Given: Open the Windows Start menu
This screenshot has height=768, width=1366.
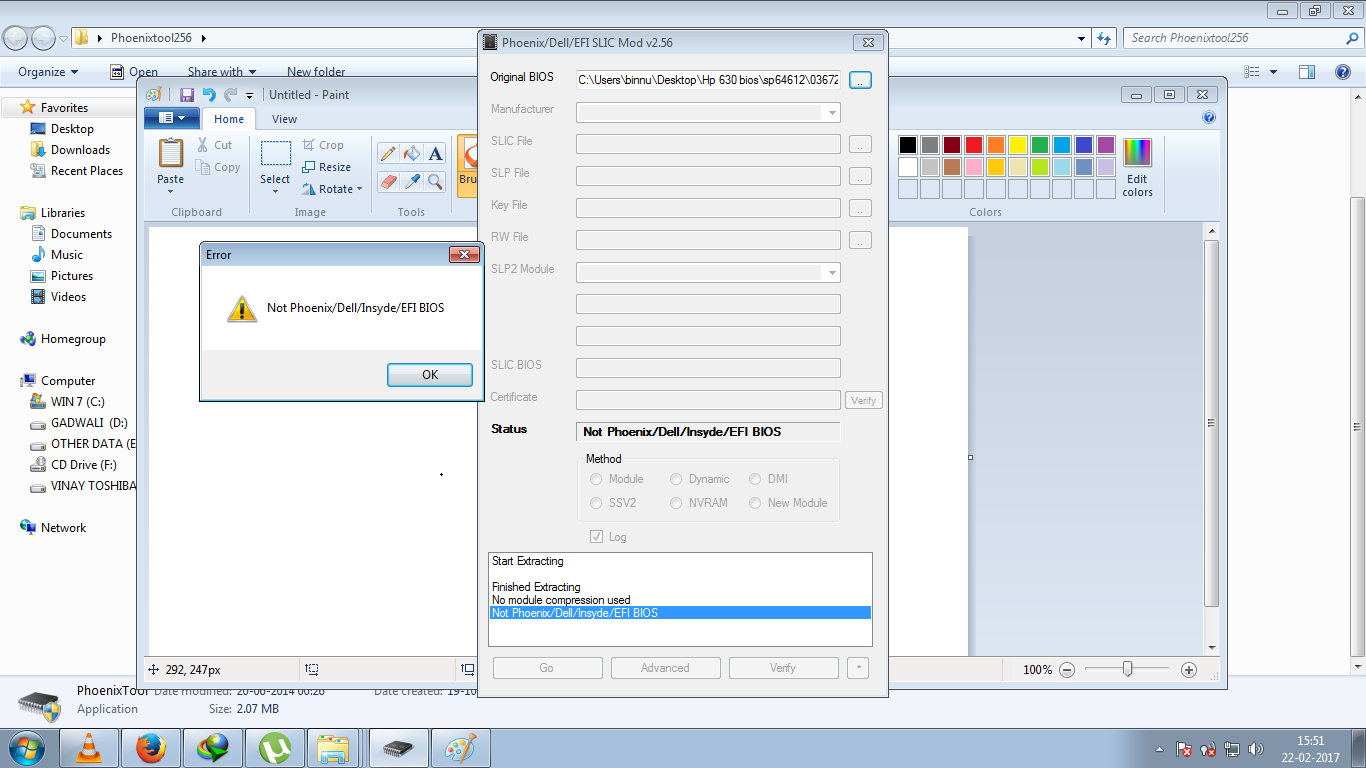Looking at the screenshot, I should click(x=27, y=748).
